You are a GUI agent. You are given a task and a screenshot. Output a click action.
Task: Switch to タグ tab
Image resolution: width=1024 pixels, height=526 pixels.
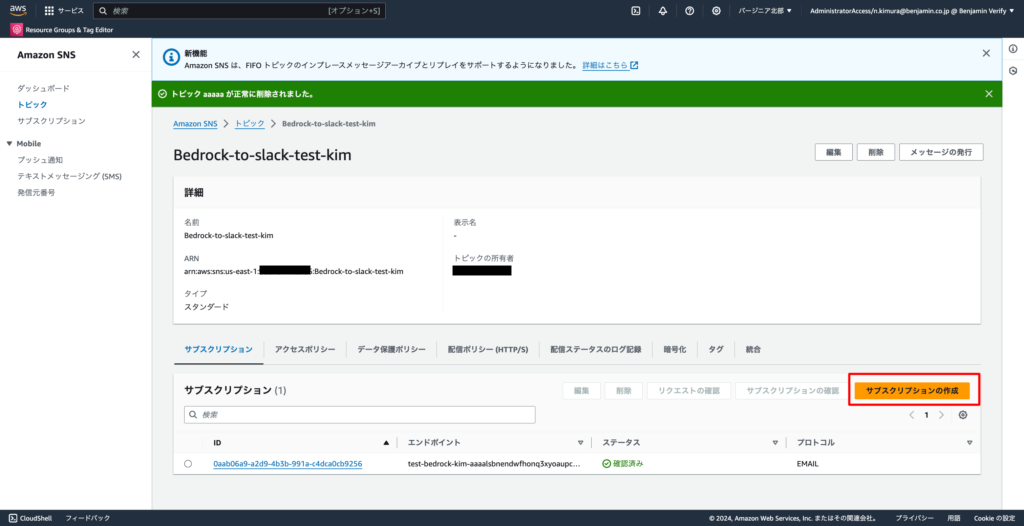click(x=716, y=350)
